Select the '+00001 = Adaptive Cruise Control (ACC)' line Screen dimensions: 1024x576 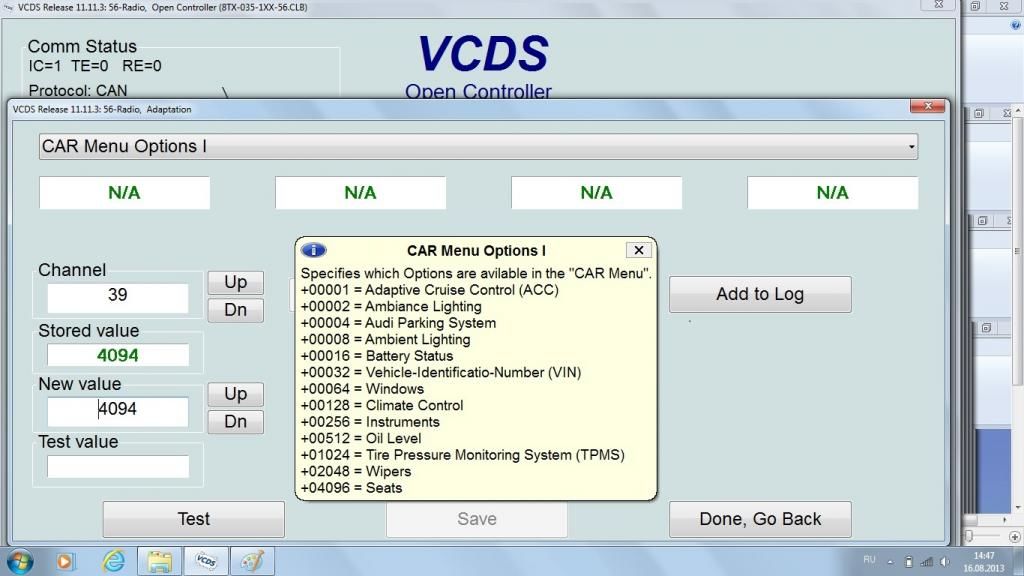[430, 290]
